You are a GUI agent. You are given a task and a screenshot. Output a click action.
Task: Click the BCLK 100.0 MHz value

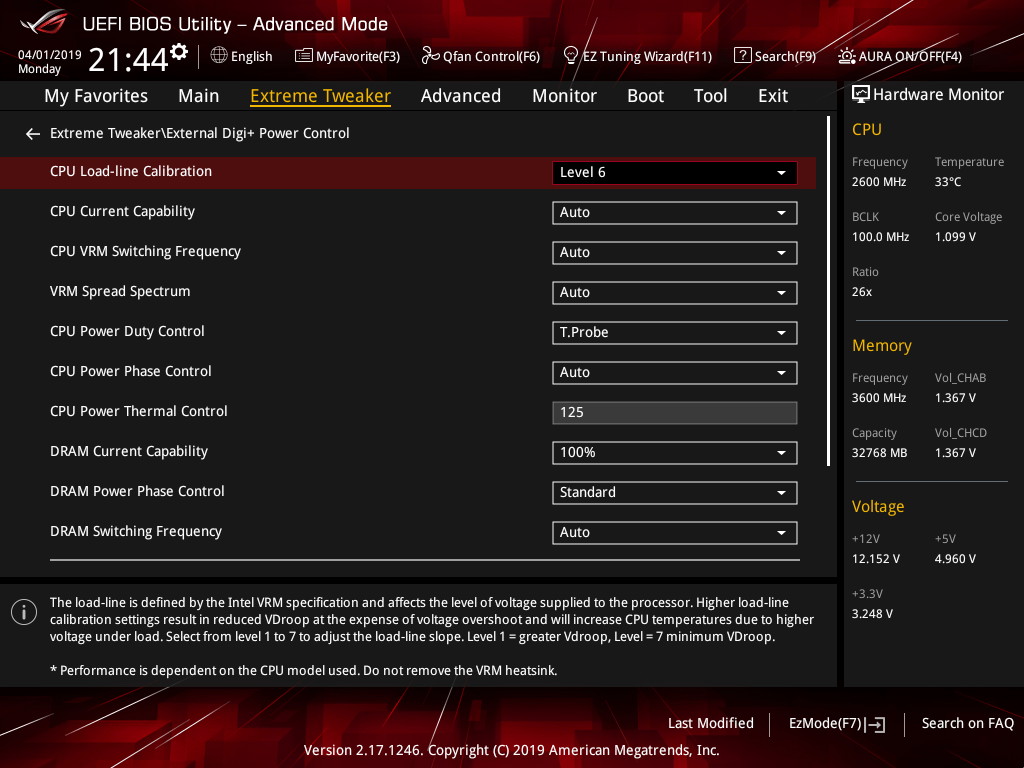tap(880, 237)
